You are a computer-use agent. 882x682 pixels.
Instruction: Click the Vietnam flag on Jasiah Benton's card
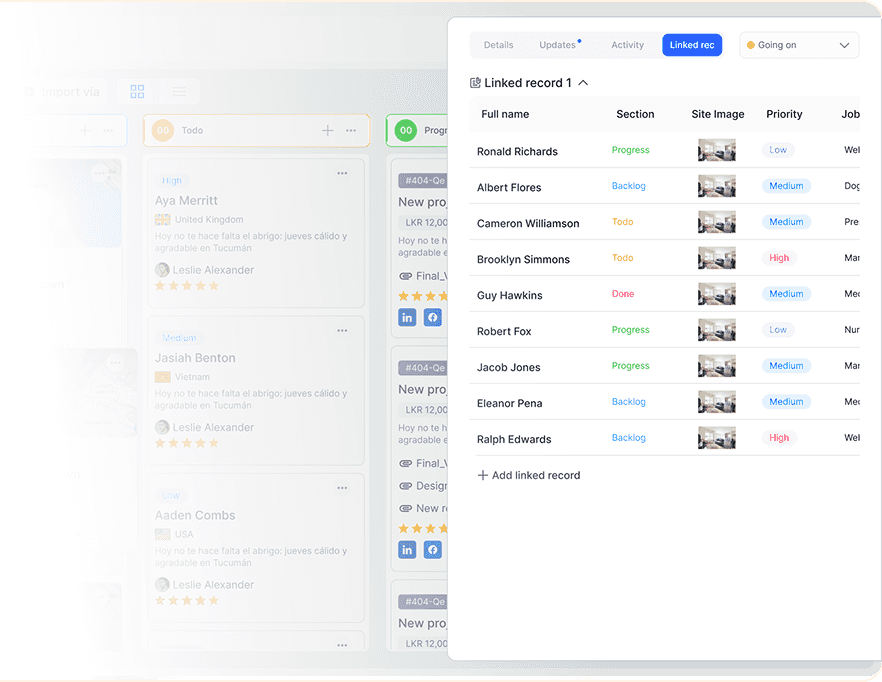(x=162, y=377)
